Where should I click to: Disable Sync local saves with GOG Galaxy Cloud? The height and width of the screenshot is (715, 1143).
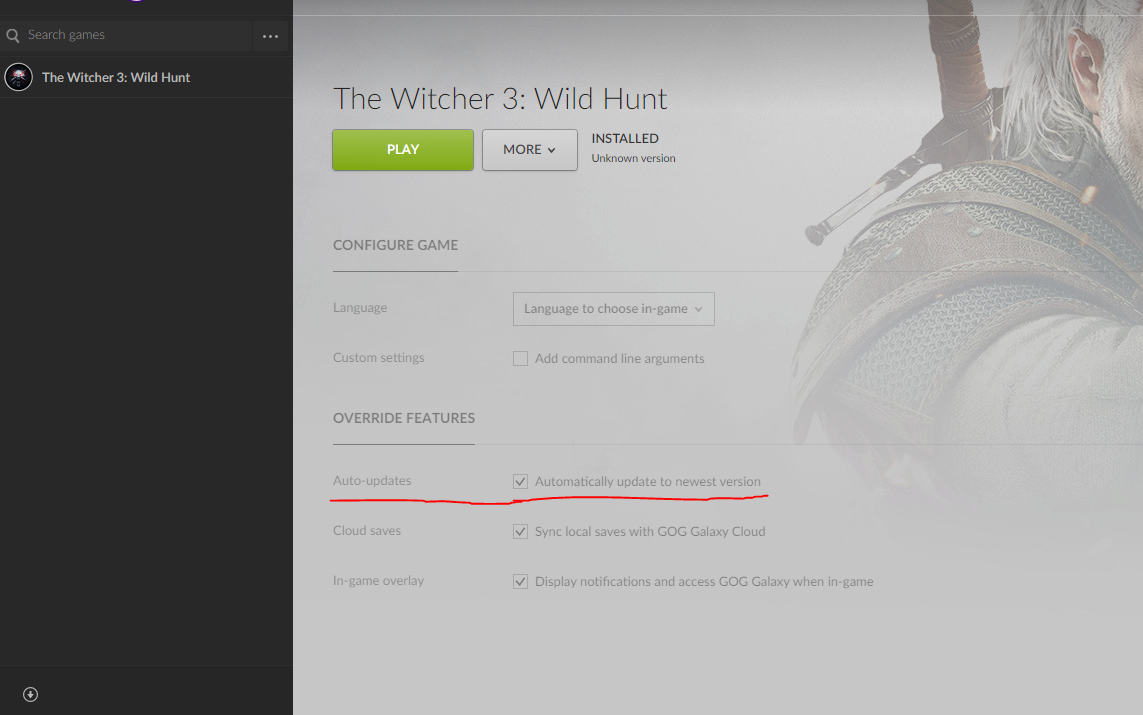pyautogui.click(x=520, y=531)
